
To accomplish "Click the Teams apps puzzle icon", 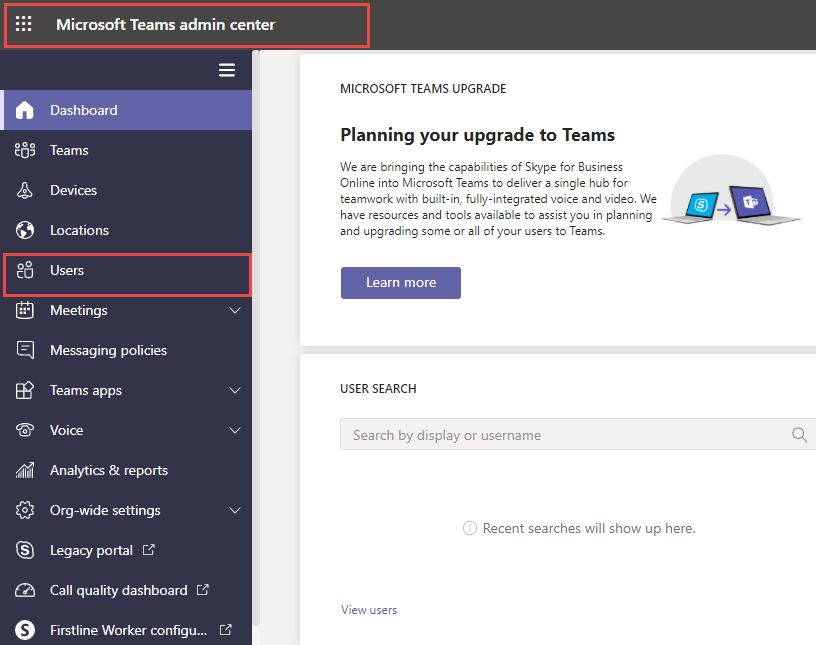I will coord(24,390).
